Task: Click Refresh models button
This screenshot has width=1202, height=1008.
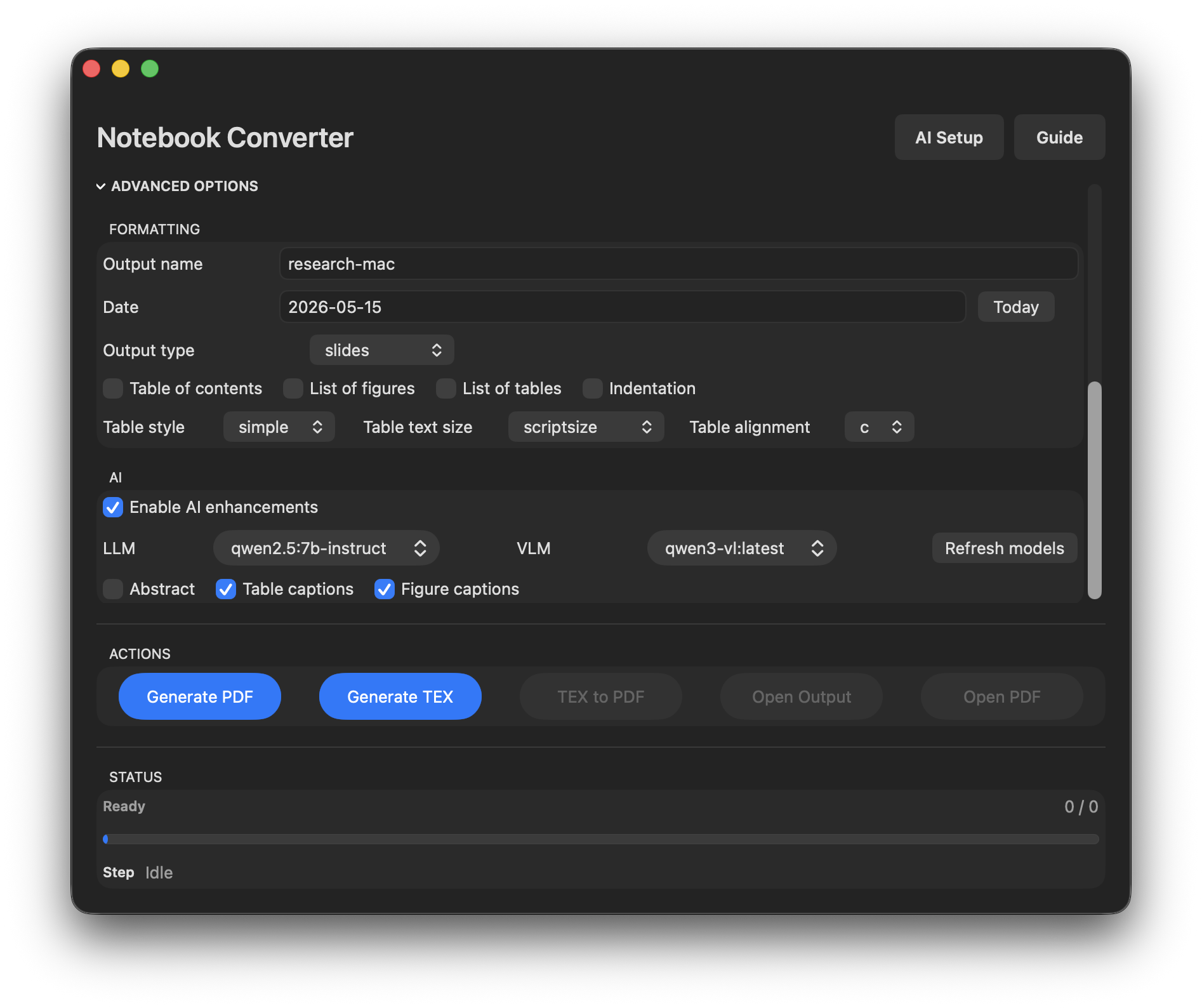Action: [1005, 548]
